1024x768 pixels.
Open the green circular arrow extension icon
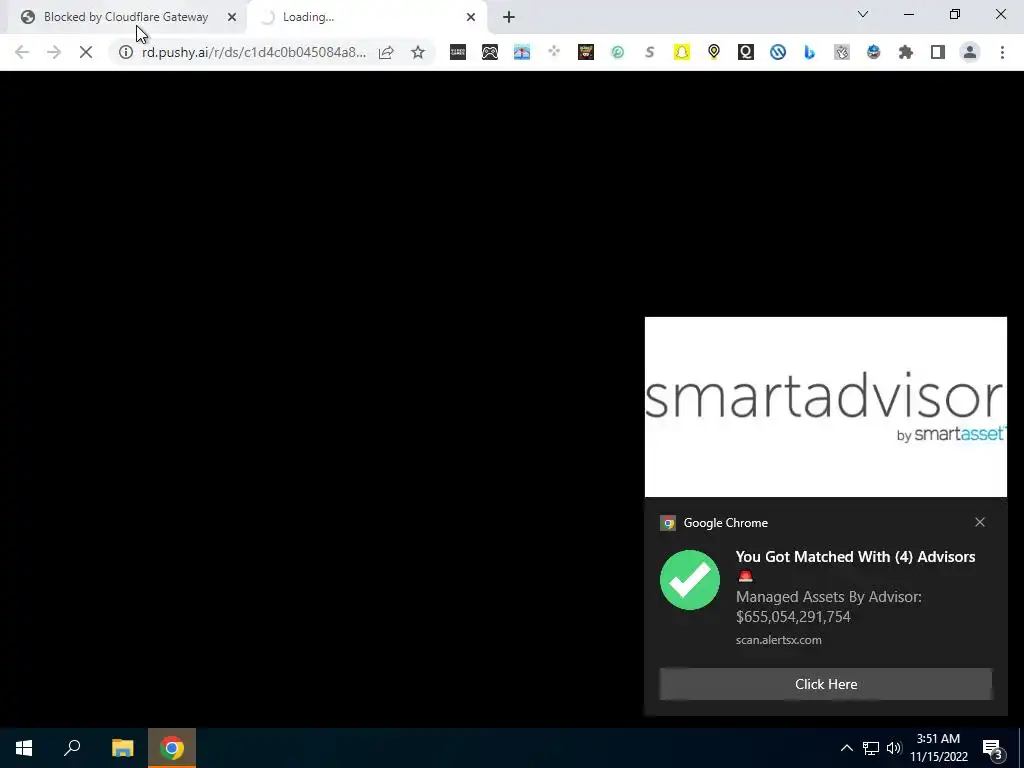(x=618, y=52)
